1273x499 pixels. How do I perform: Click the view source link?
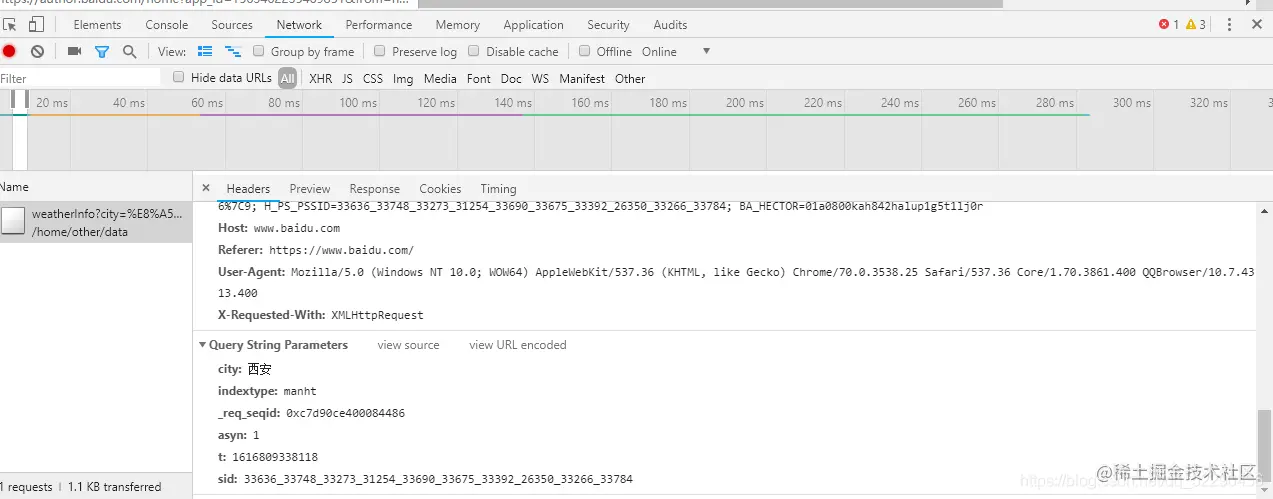pyautogui.click(x=408, y=345)
